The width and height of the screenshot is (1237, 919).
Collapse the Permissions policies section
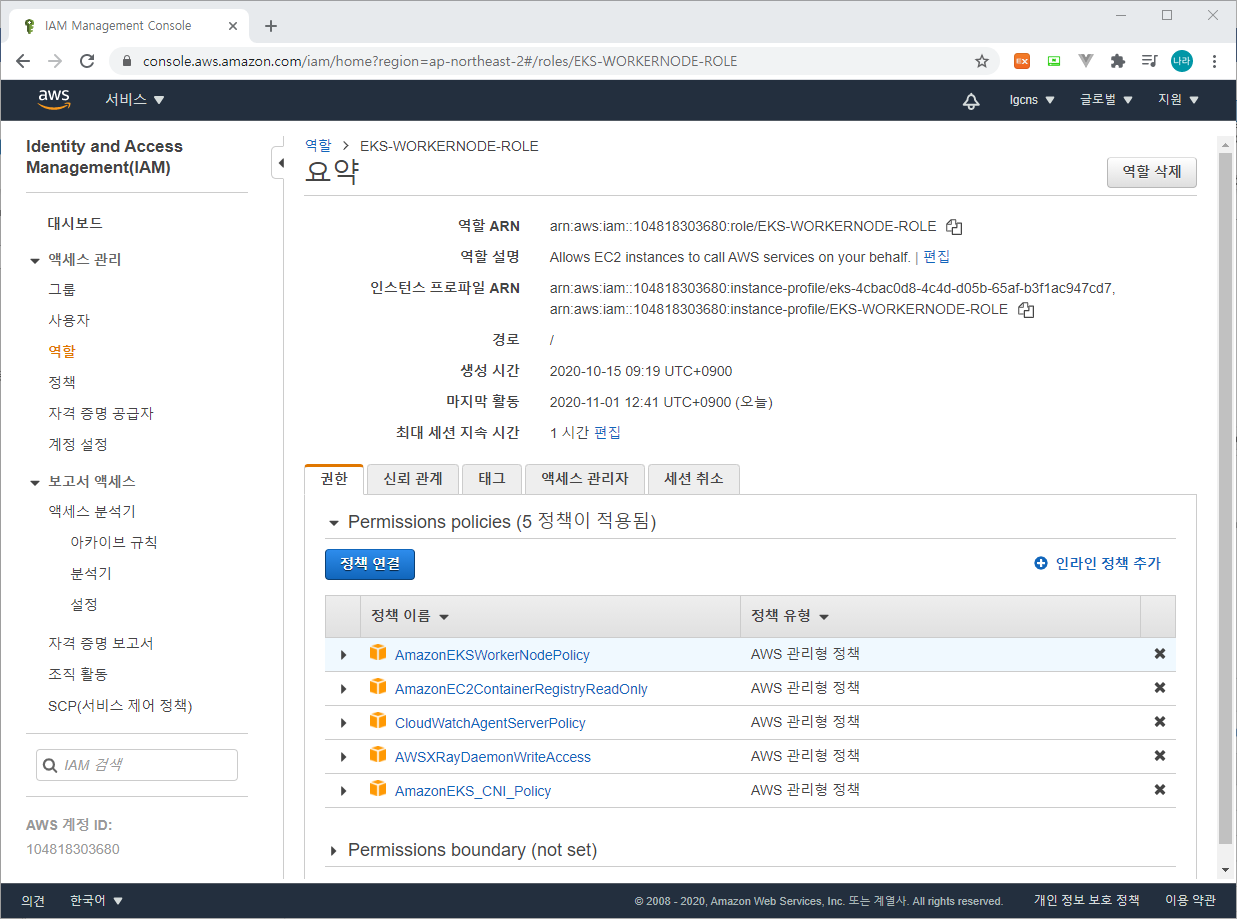tap(333, 523)
